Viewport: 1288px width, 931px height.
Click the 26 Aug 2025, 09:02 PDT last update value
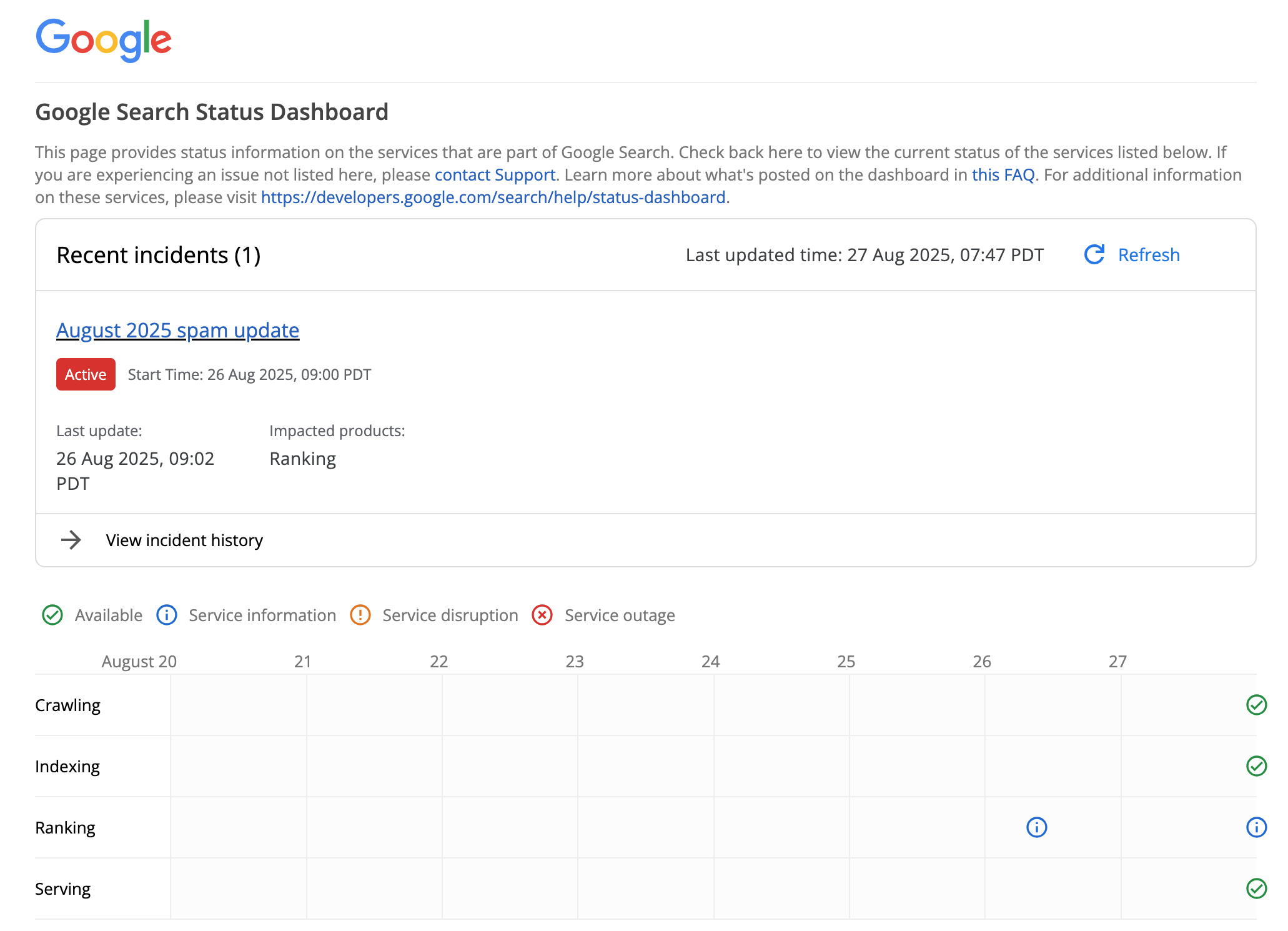click(x=136, y=471)
